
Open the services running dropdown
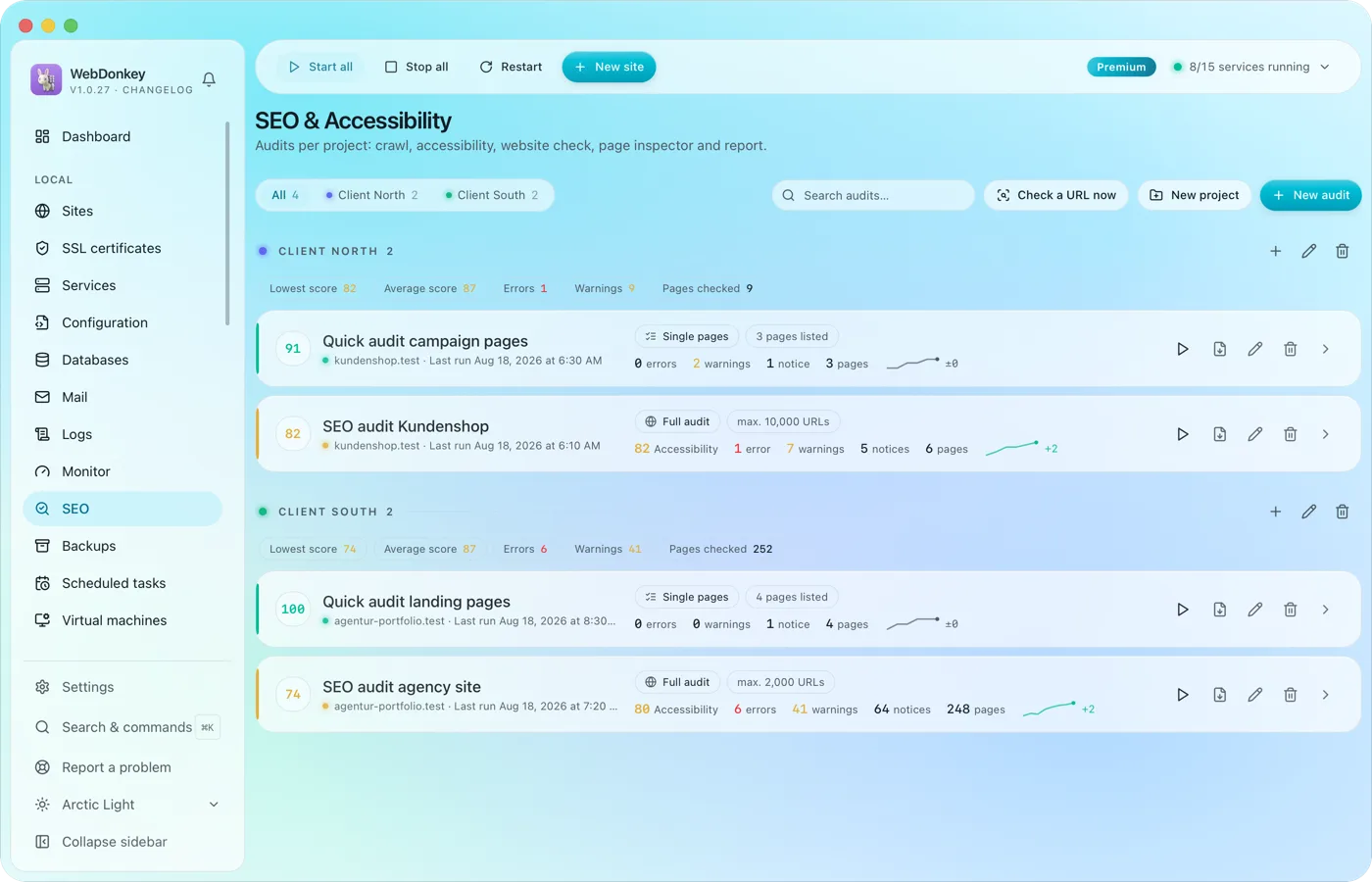[x=1251, y=67]
